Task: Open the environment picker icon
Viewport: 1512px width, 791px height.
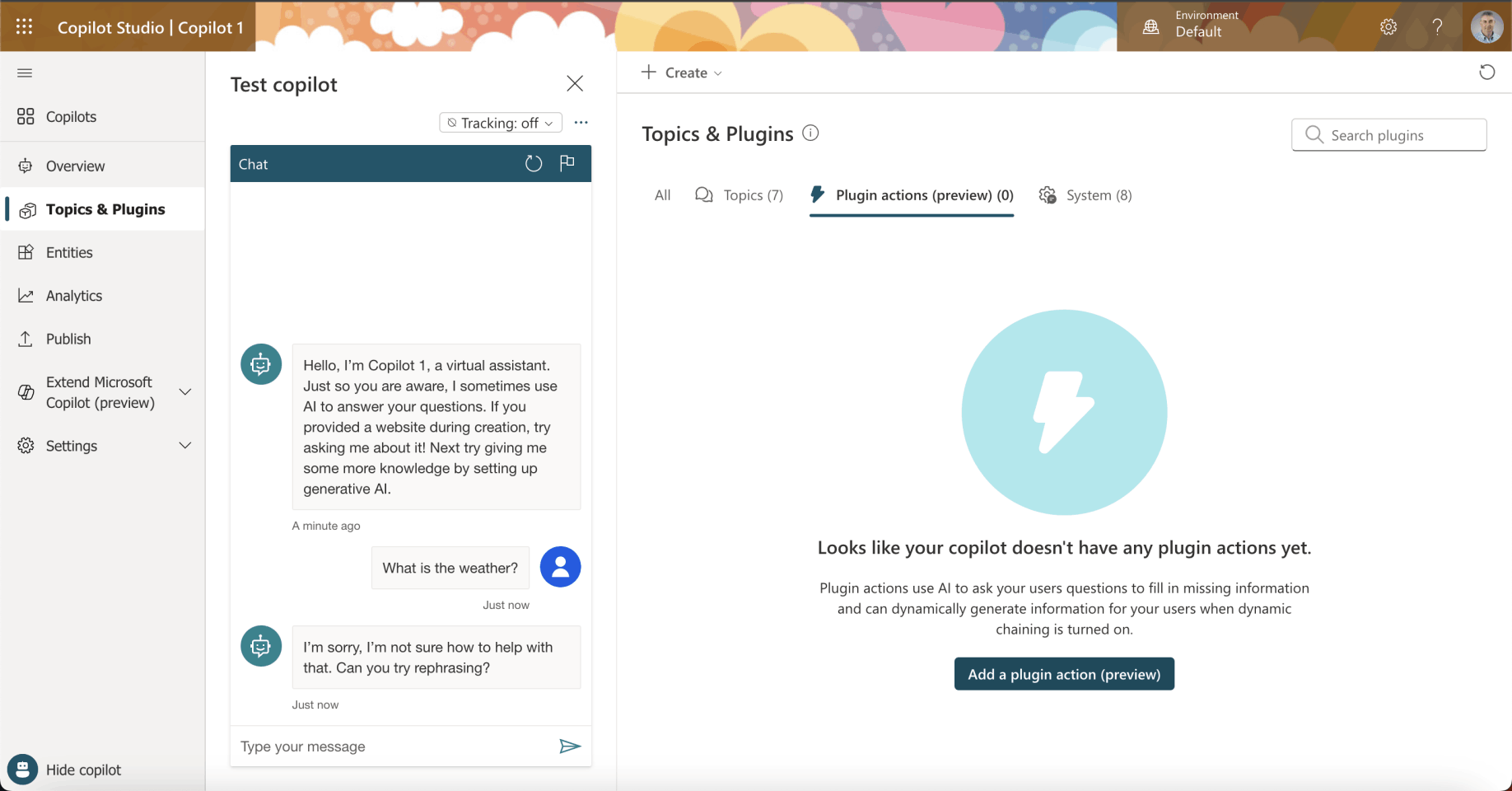Action: click(x=1151, y=26)
